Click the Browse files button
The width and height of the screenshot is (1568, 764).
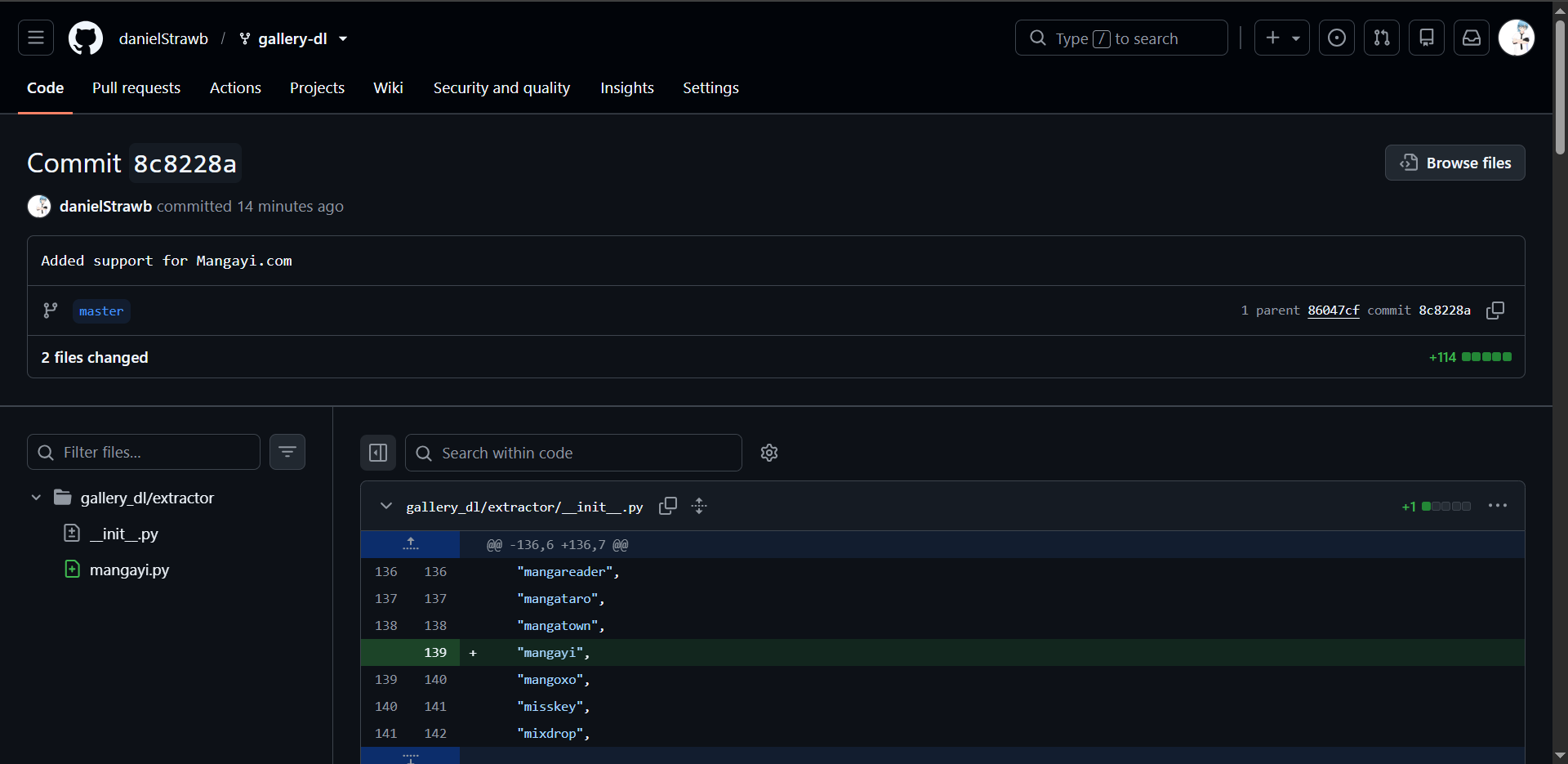pos(1455,163)
